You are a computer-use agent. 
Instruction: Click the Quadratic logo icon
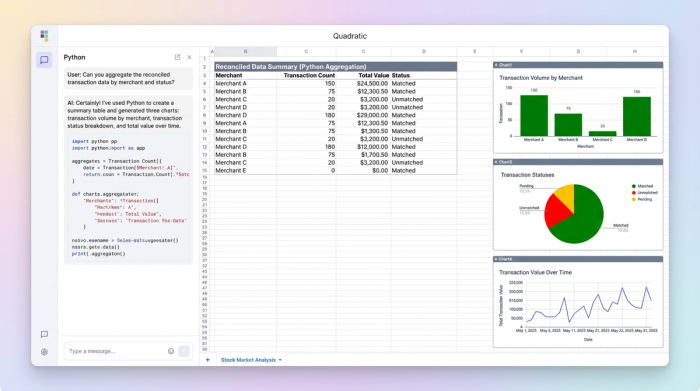[x=44, y=36]
